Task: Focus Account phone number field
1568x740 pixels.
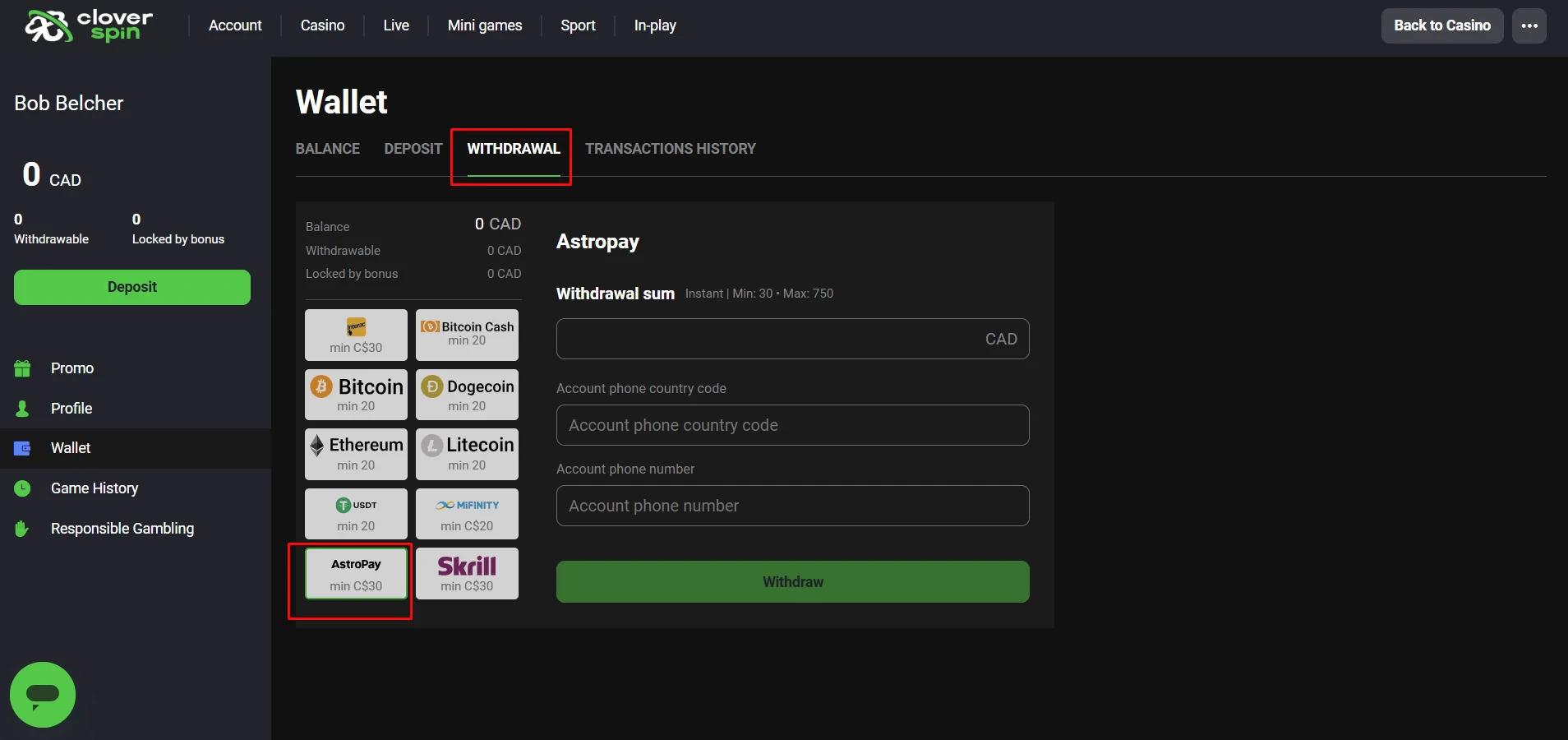Action: click(x=793, y=506)
